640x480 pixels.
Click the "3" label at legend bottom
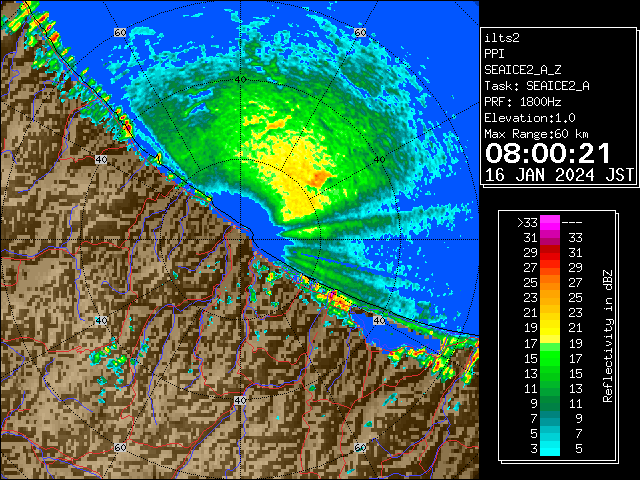[534, 449]
